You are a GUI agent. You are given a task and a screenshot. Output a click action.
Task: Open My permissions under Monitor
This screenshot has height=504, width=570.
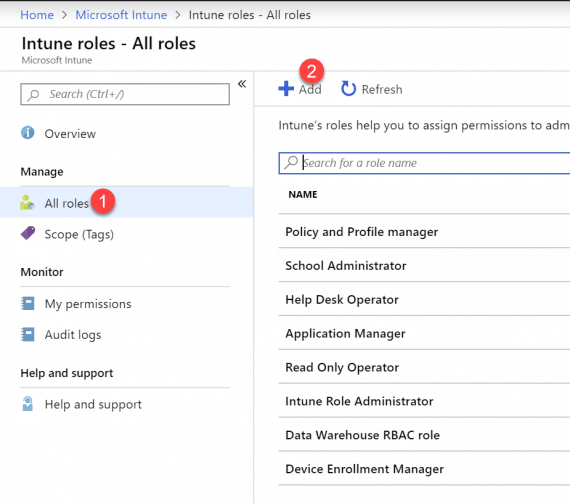(x=88, y=304)
